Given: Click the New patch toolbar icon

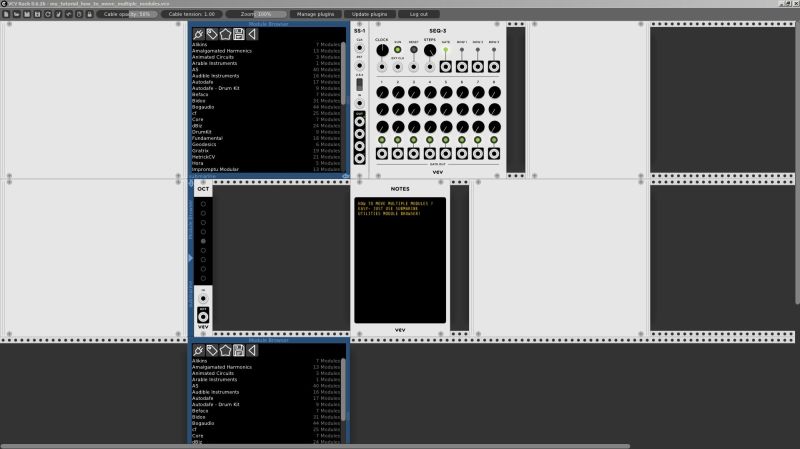Looking at the screenshot, I should (6, 14).
